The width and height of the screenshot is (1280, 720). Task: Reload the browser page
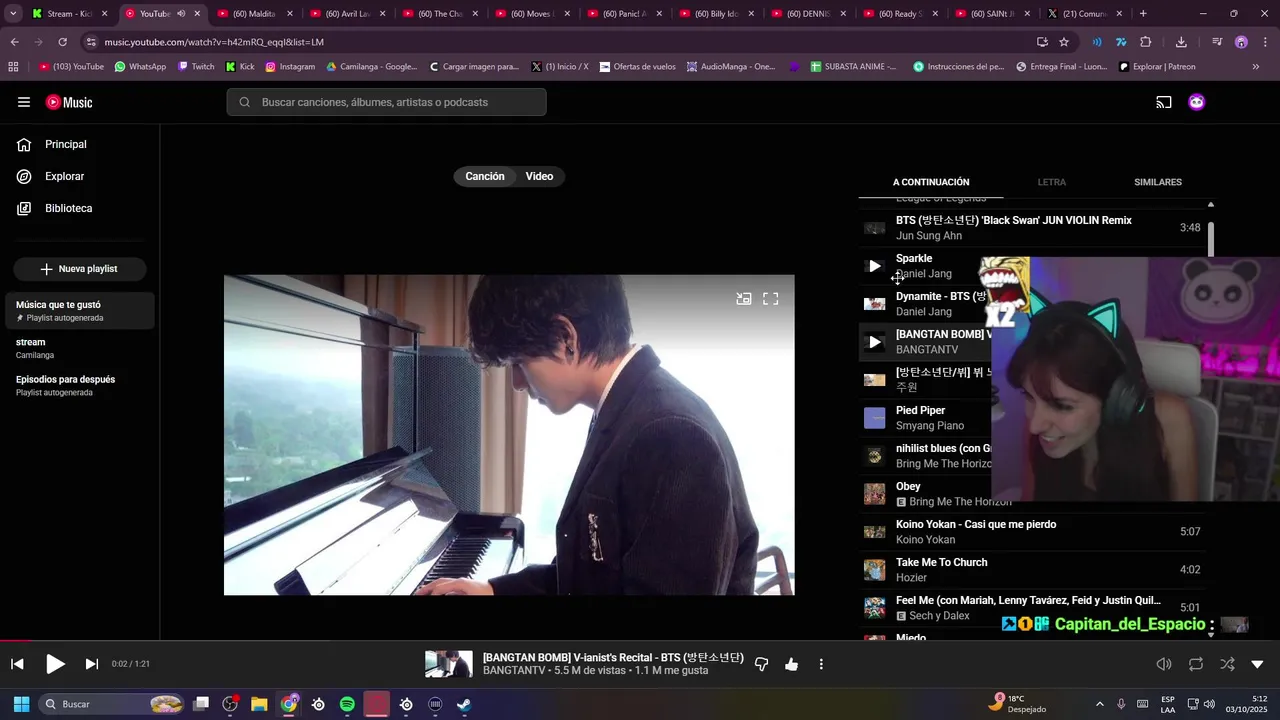click(63, 42)
